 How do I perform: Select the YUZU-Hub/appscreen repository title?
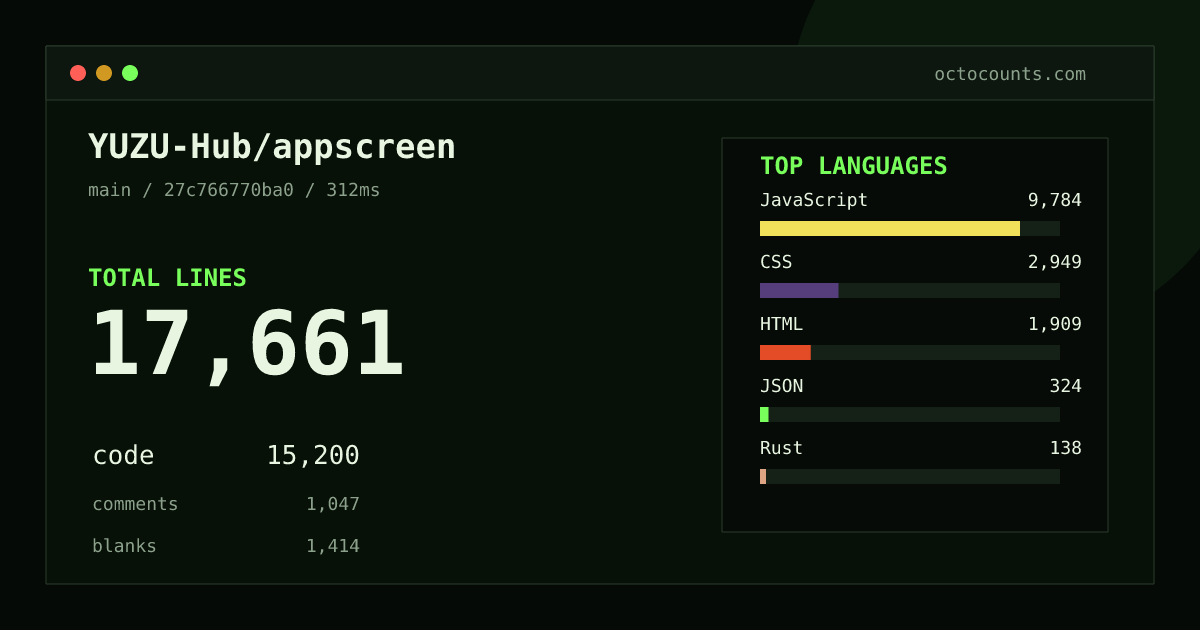(272, 147)
